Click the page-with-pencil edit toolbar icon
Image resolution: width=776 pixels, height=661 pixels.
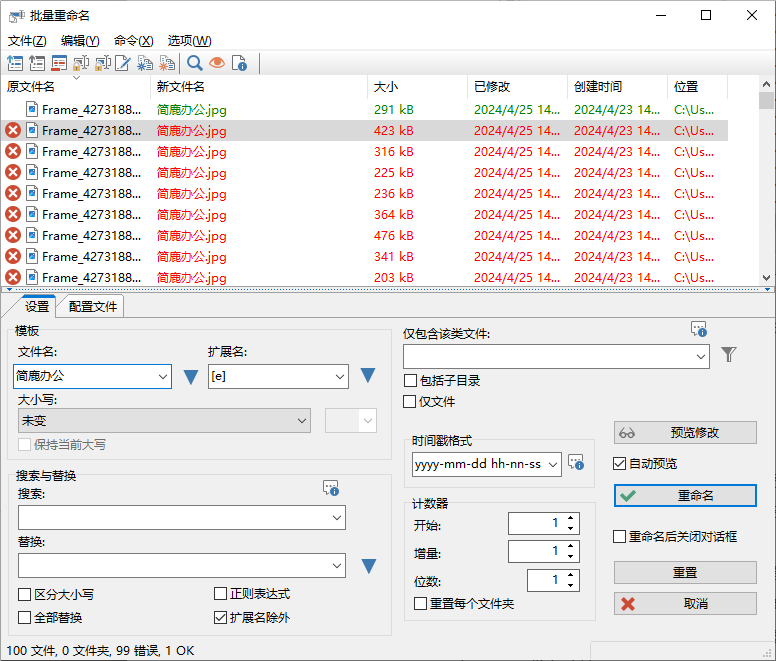(x=123, y=63)
